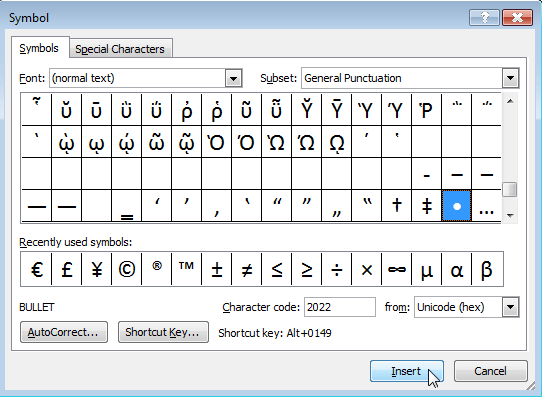The height and width of the screenshot is (397, 542).
Task: Select the left double quotation mark symbol
Action: point(277,206)
